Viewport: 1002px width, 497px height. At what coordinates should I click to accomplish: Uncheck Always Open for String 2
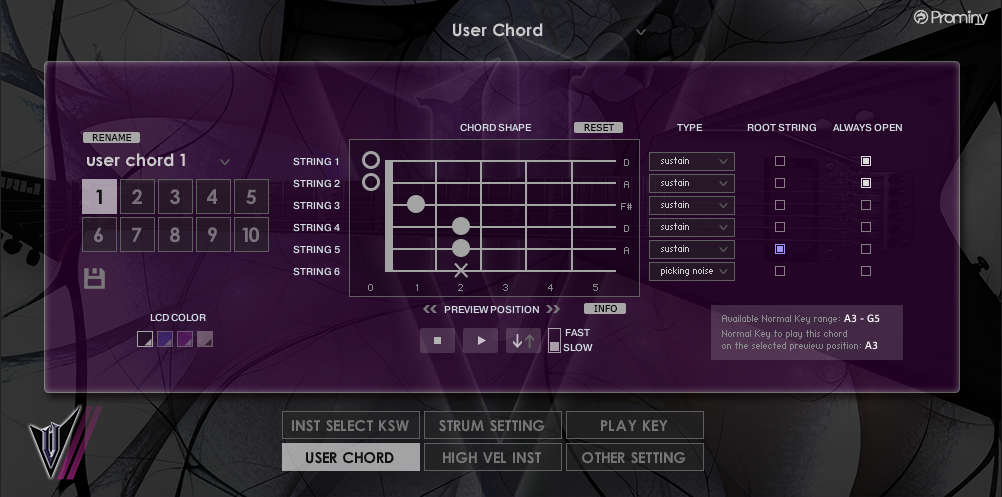pyautogui.click(x=866, y=183)
